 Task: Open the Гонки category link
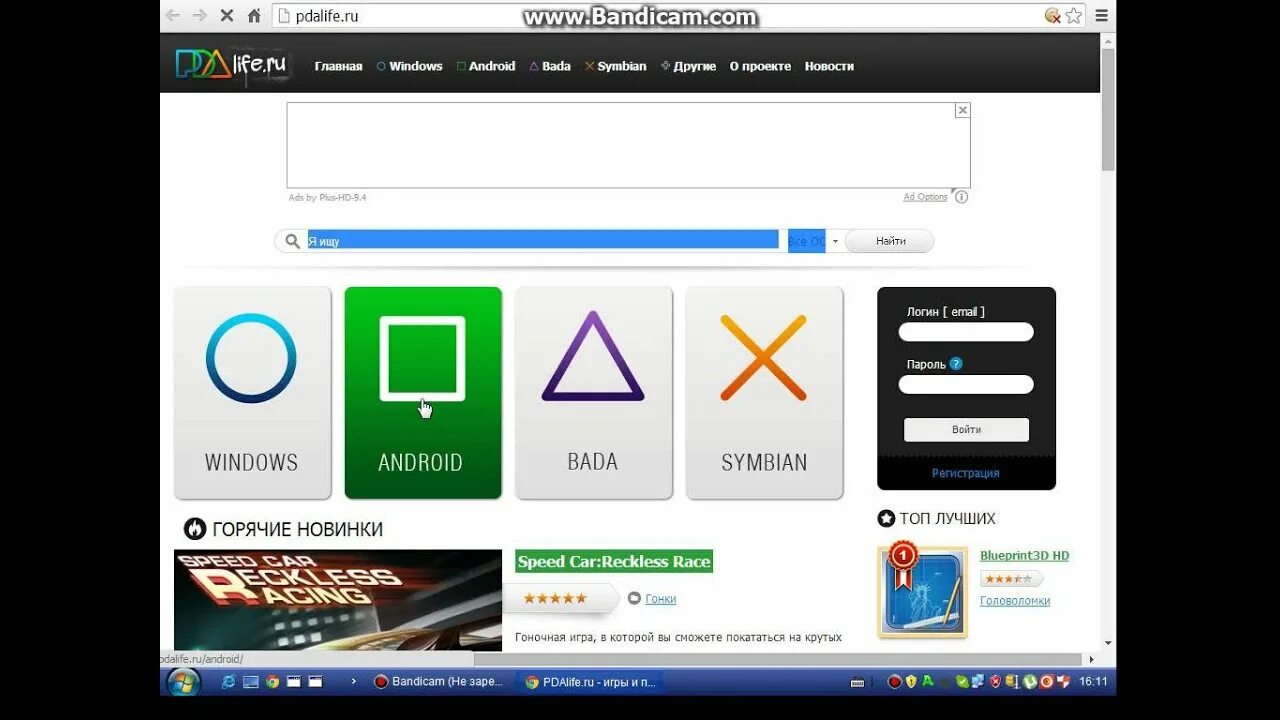click(660, 599)
